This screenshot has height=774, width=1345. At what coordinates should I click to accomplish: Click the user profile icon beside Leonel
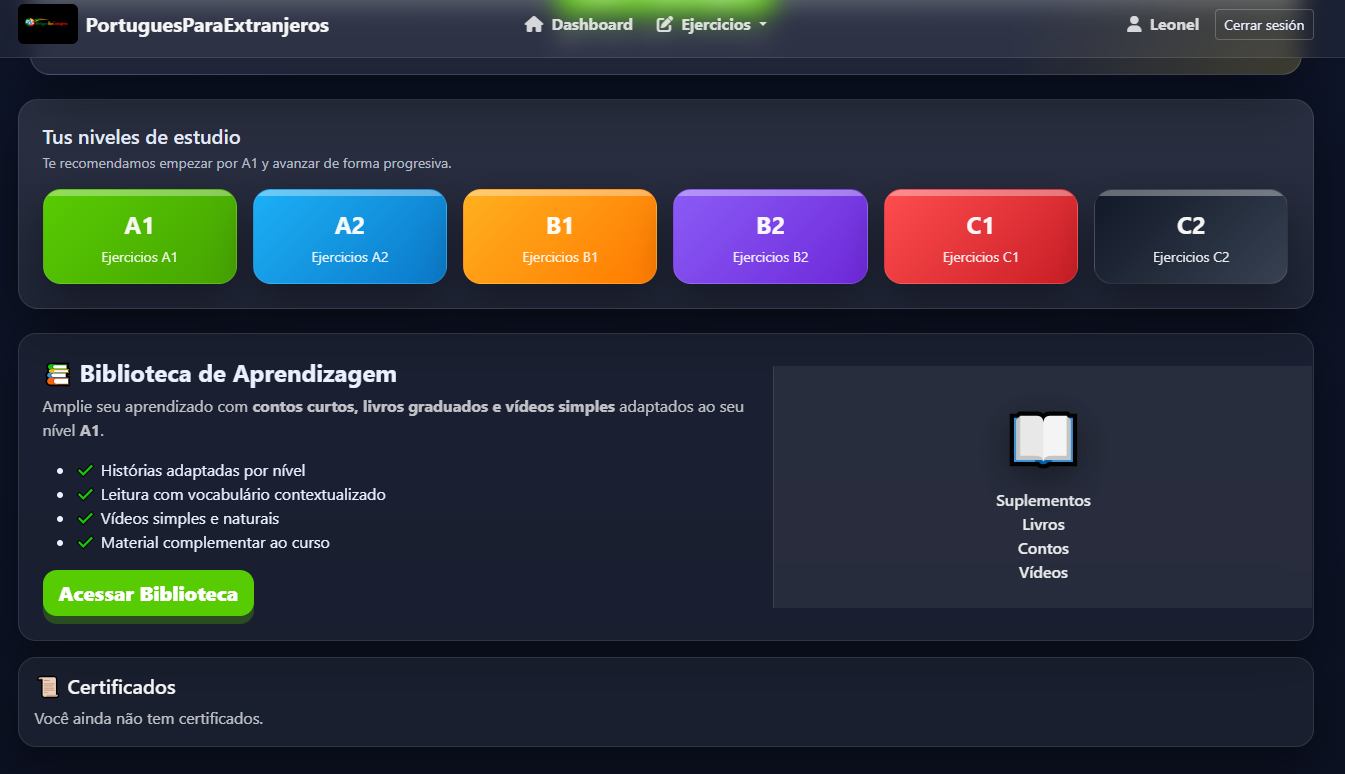point(1134,24)
